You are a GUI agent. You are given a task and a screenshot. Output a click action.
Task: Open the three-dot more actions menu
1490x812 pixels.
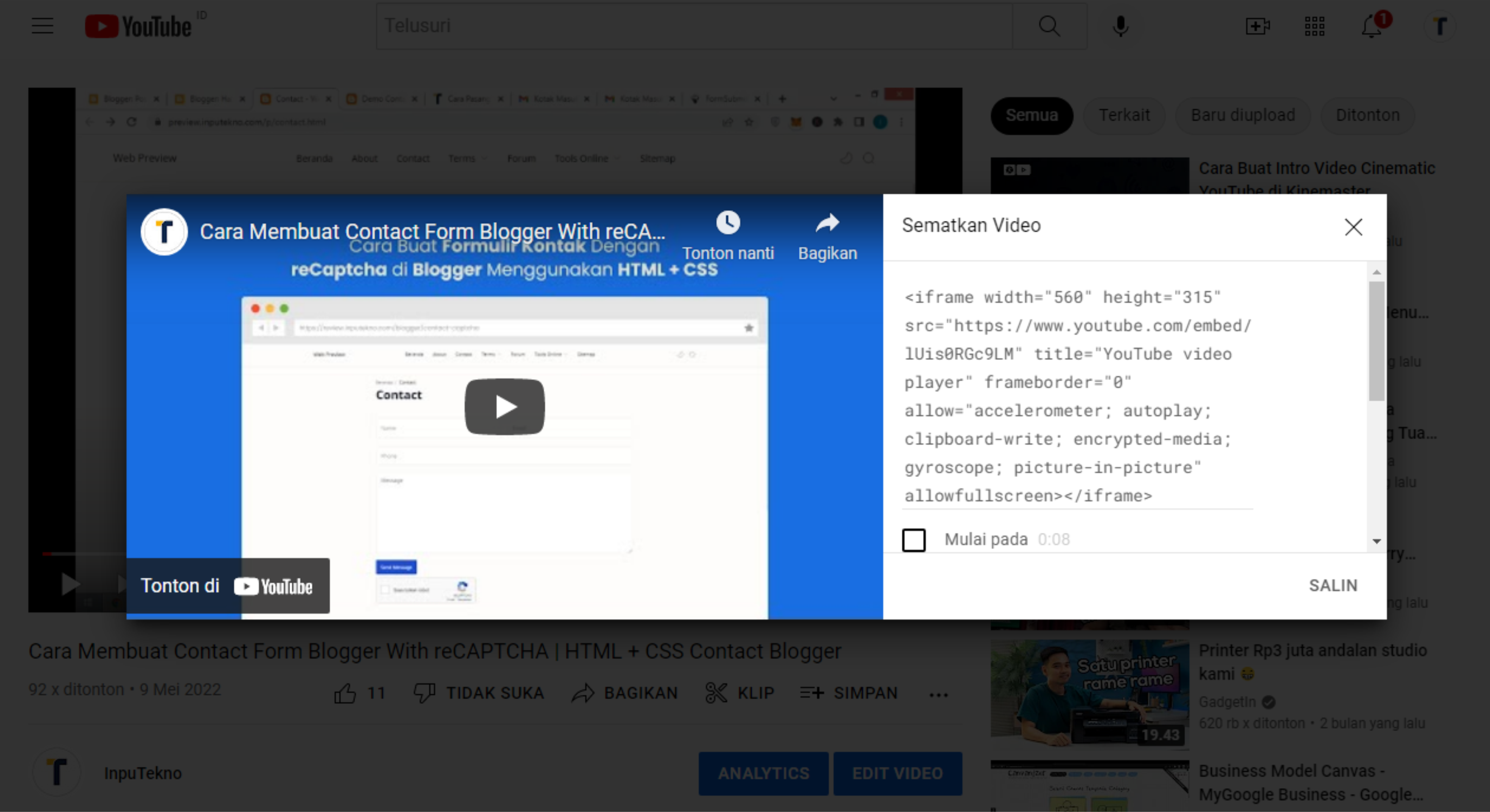point(938,695)
